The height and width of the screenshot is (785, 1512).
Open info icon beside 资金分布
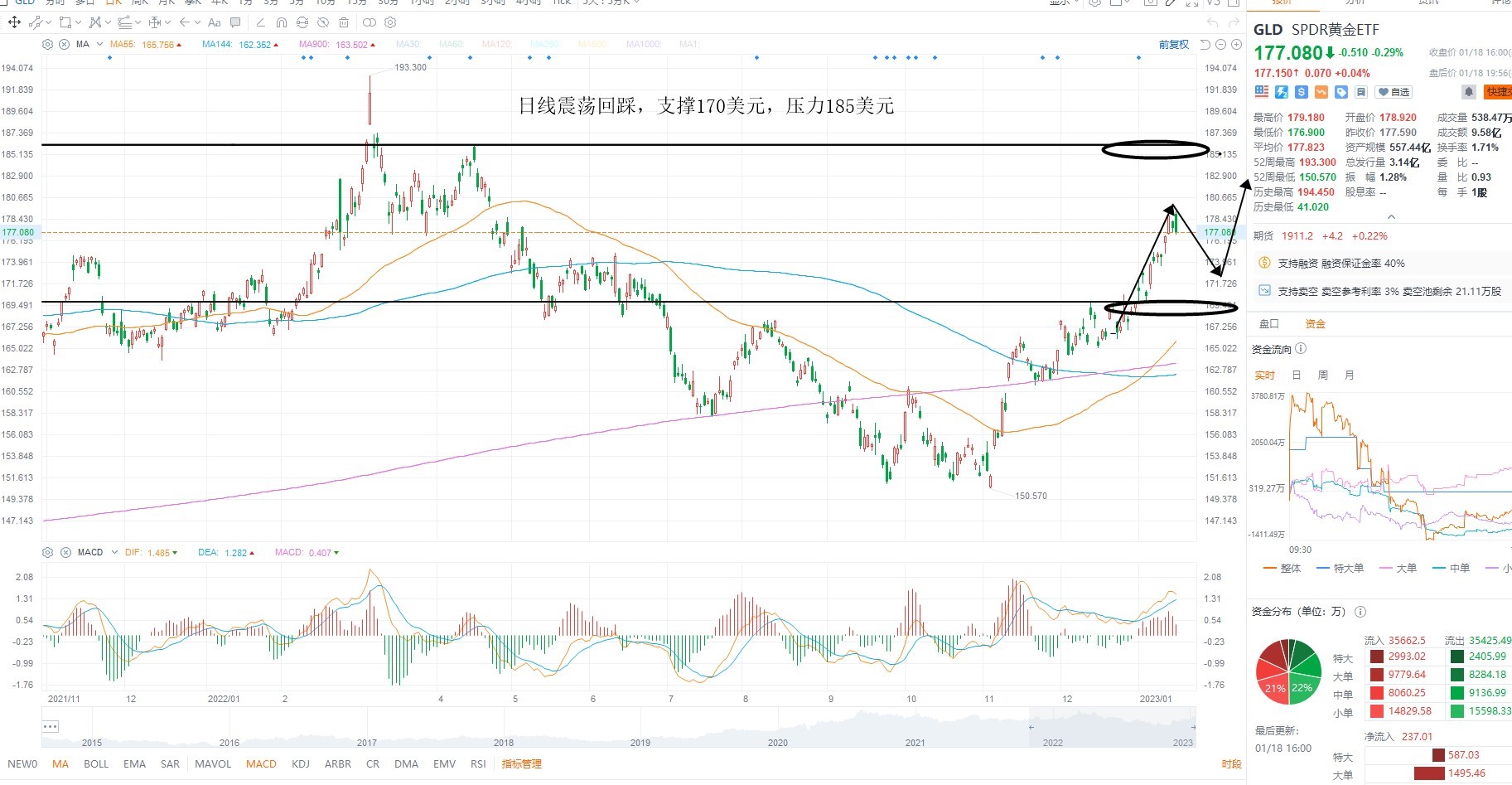(x=1360, y=612)
